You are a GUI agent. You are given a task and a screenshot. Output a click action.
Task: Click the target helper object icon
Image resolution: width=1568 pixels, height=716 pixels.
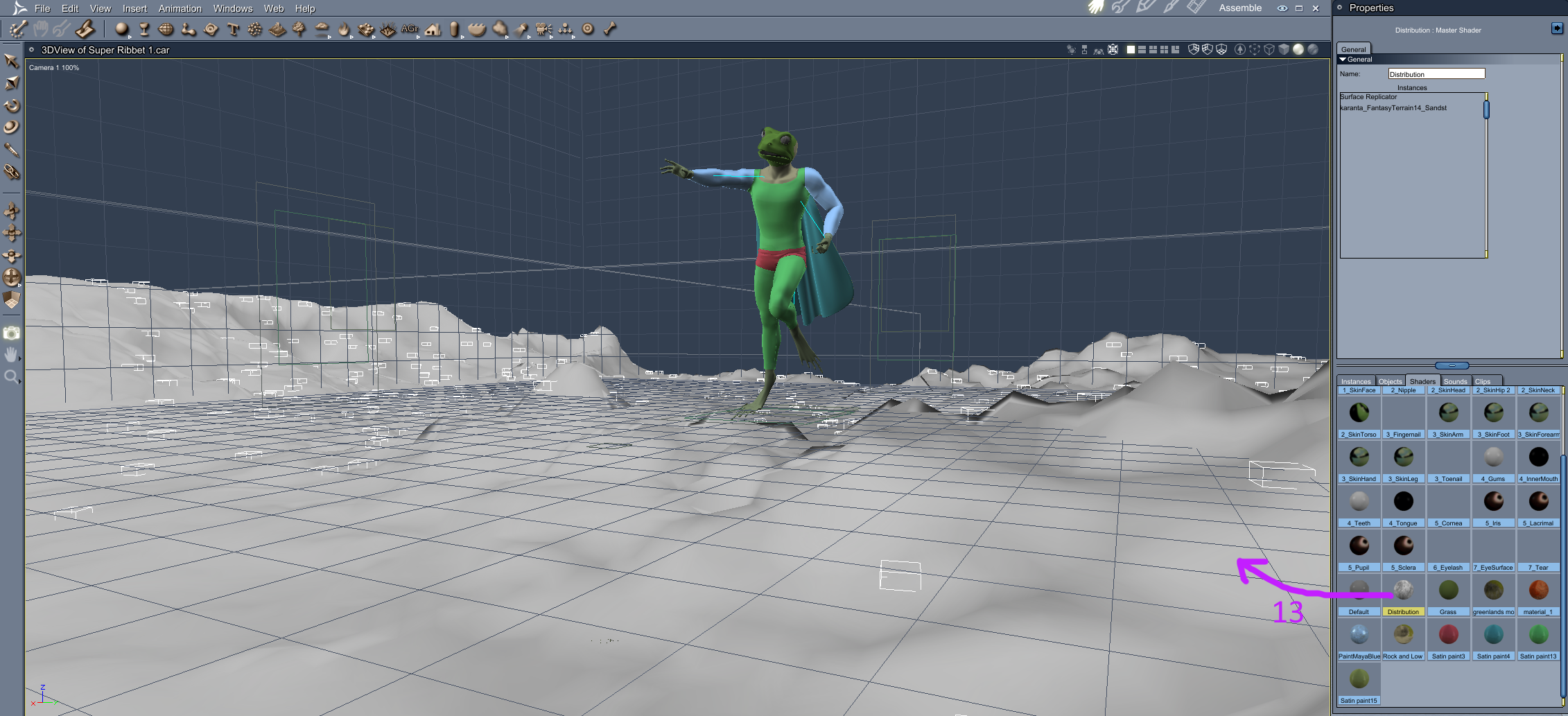point(588,29)
